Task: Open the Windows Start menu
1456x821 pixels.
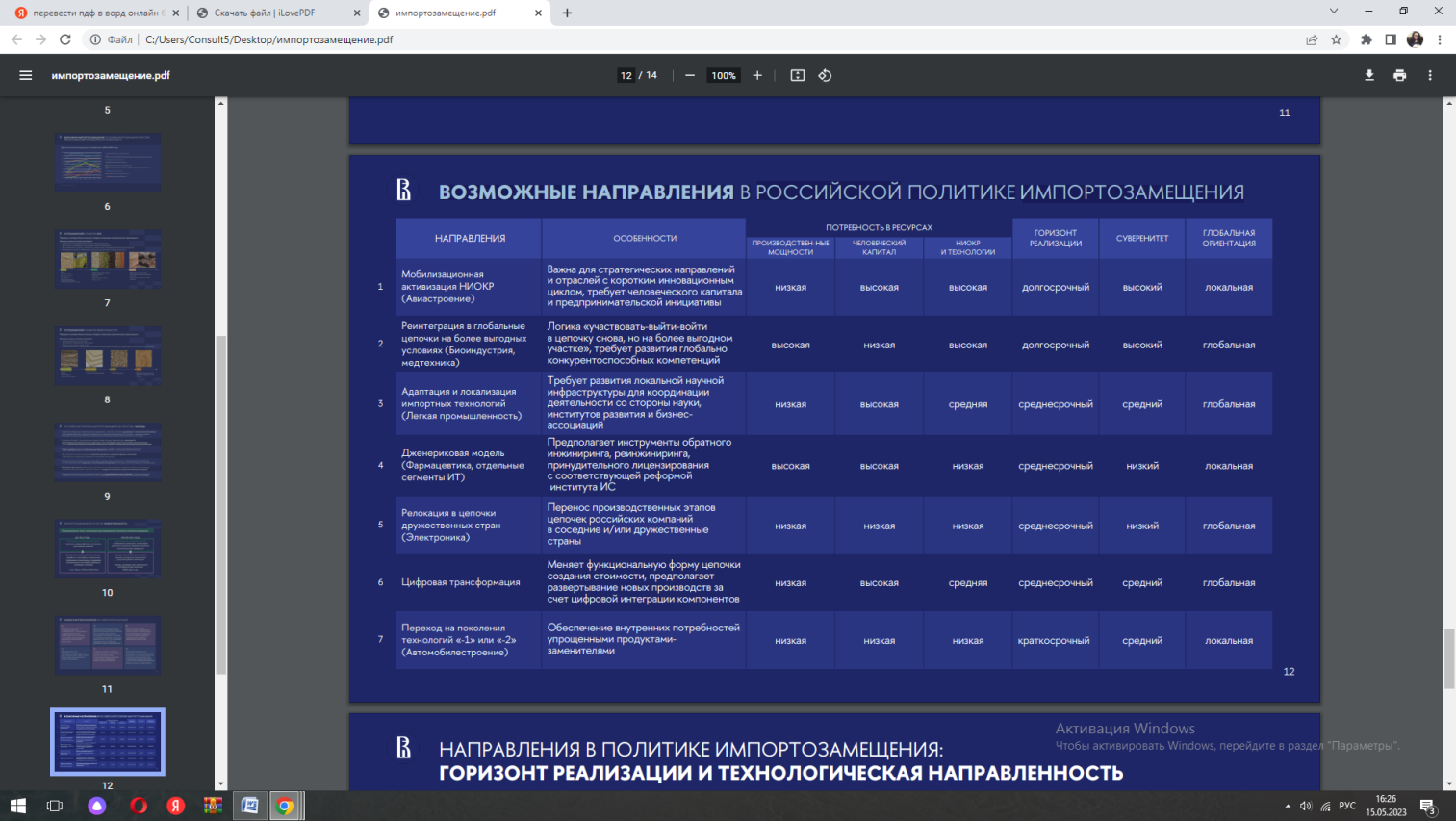Action: click(17, 806)
